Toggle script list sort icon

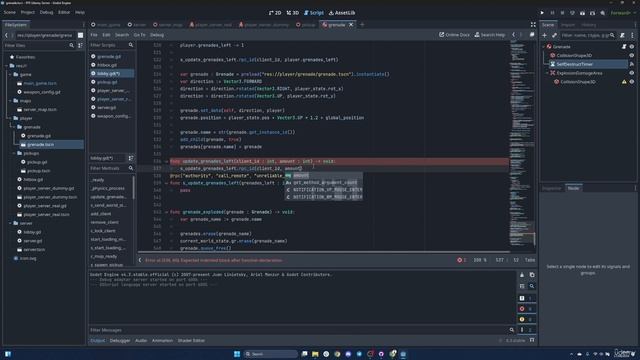(131, 158)
